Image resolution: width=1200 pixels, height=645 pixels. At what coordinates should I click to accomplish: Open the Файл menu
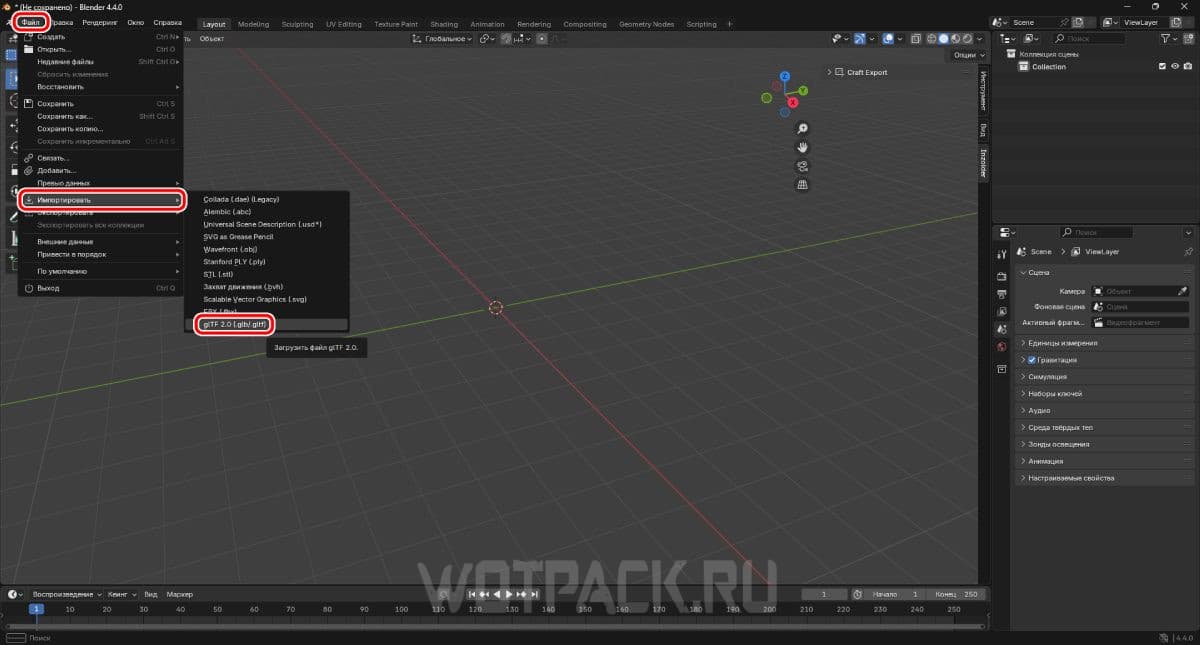point(31,22)
